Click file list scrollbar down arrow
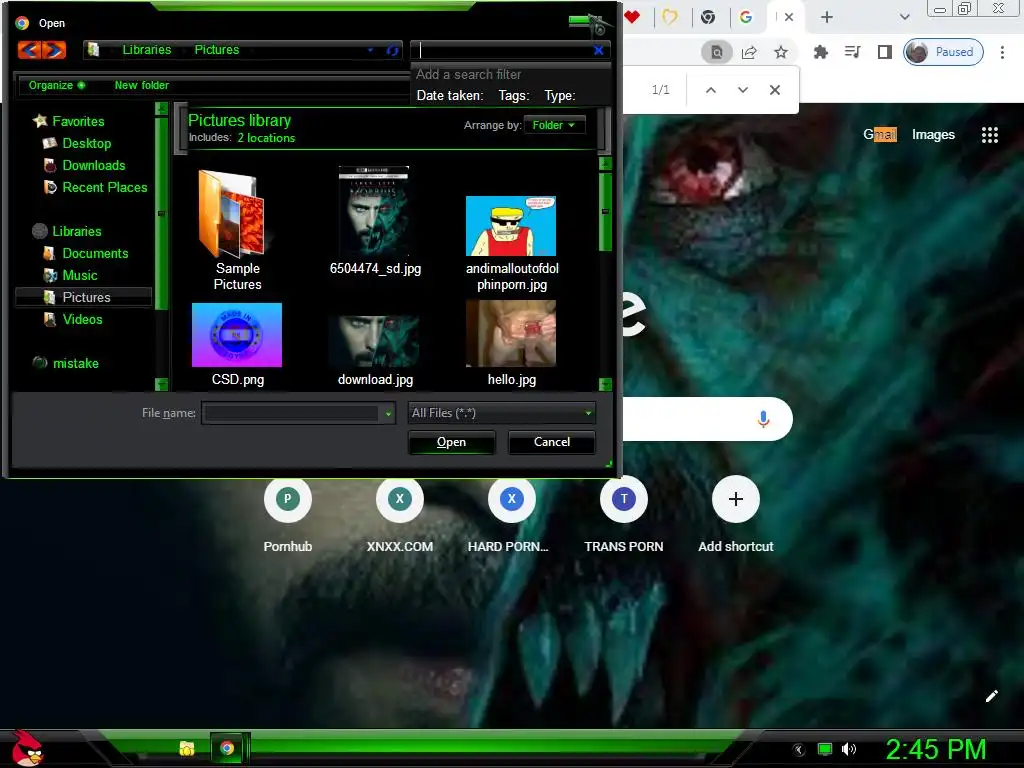 605,384
